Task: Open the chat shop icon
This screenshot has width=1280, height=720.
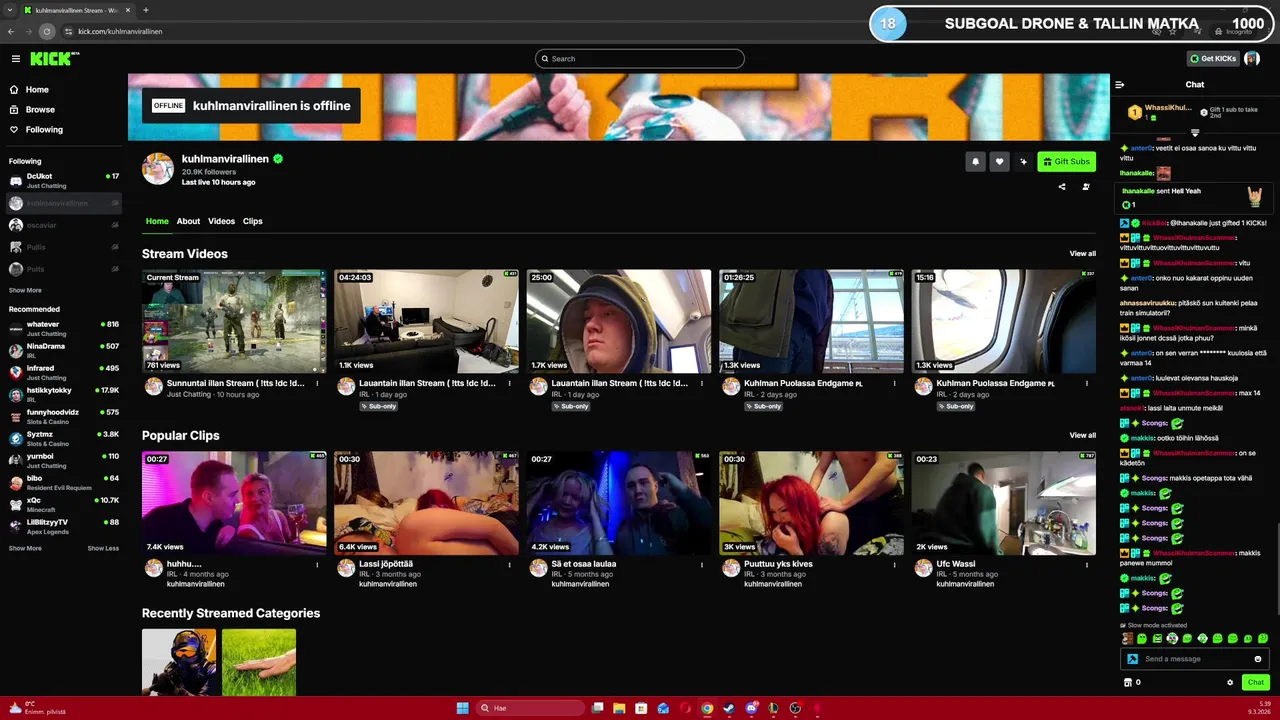Action: (x=1128, y=683)
